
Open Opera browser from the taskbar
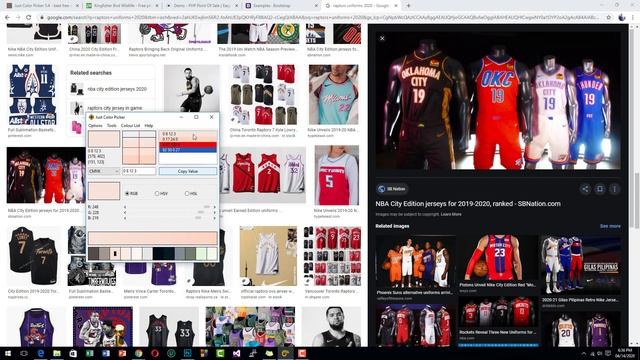tap(155, 353)
